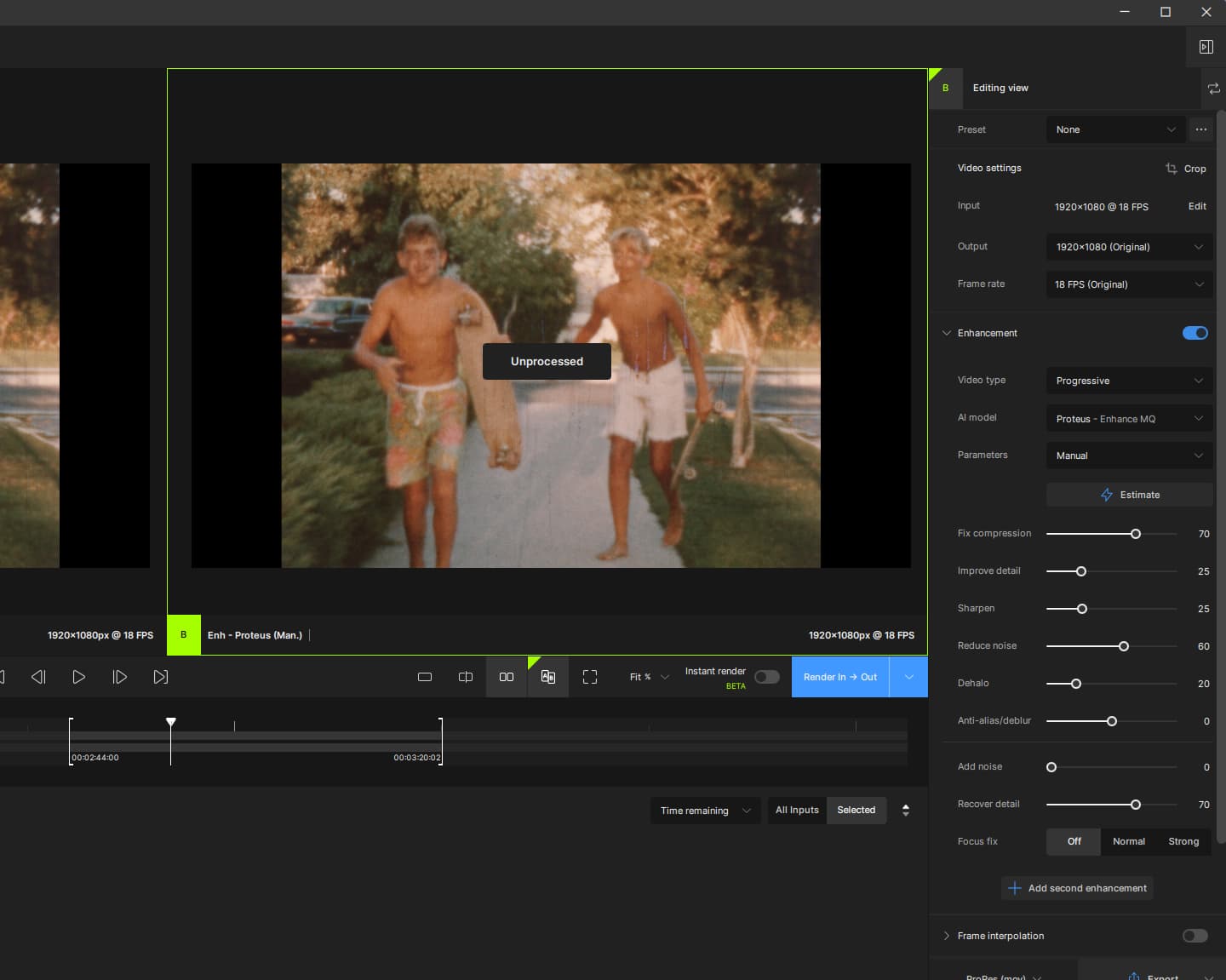Turn on Instant render toggle
Viewport: 1226px width, 980px height.
pyautogui.click(x=766, y=677)
